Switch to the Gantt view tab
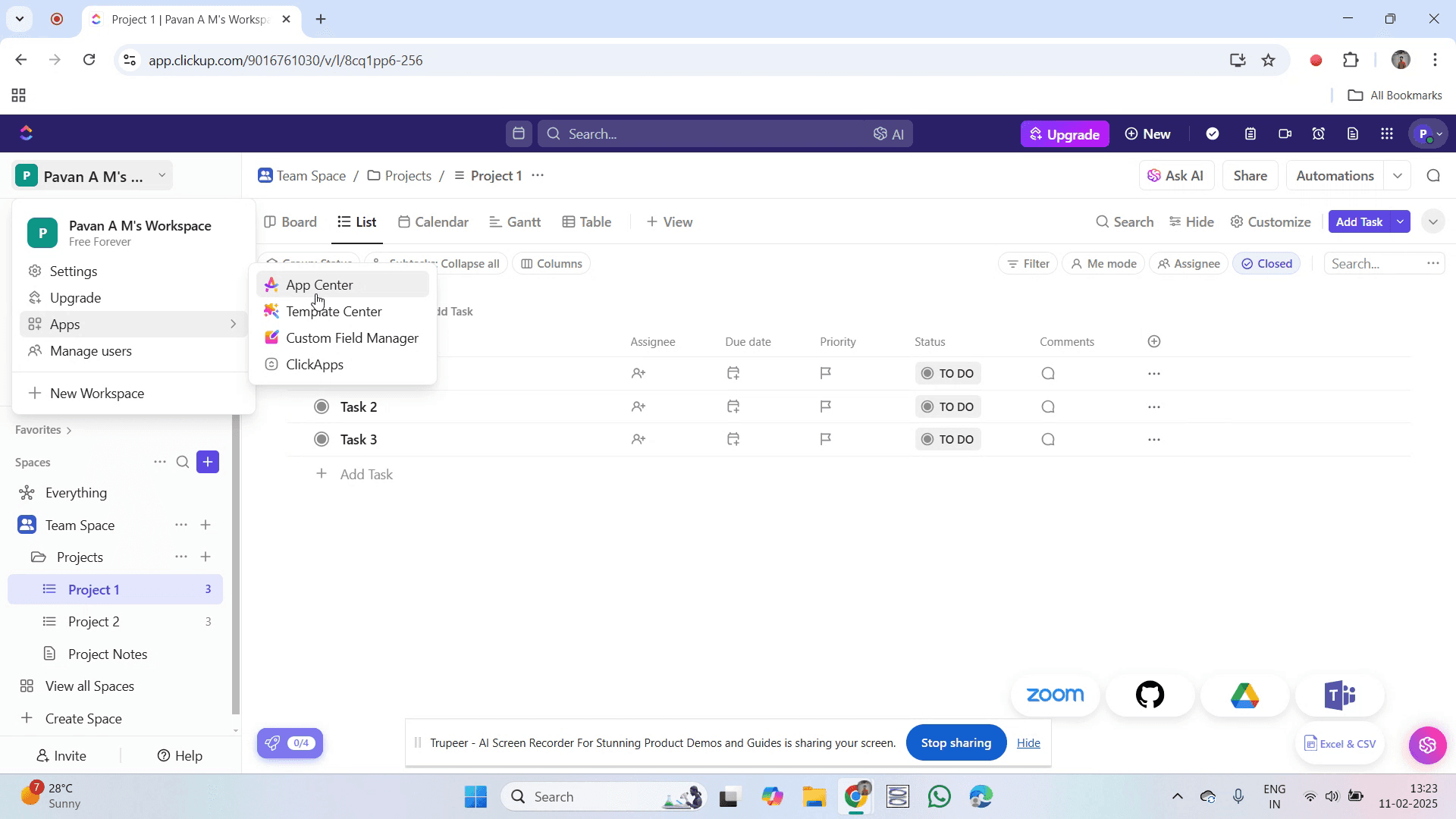Image resolution: width=1456 pixels, height=819 pixels. [x=515, y=222]
